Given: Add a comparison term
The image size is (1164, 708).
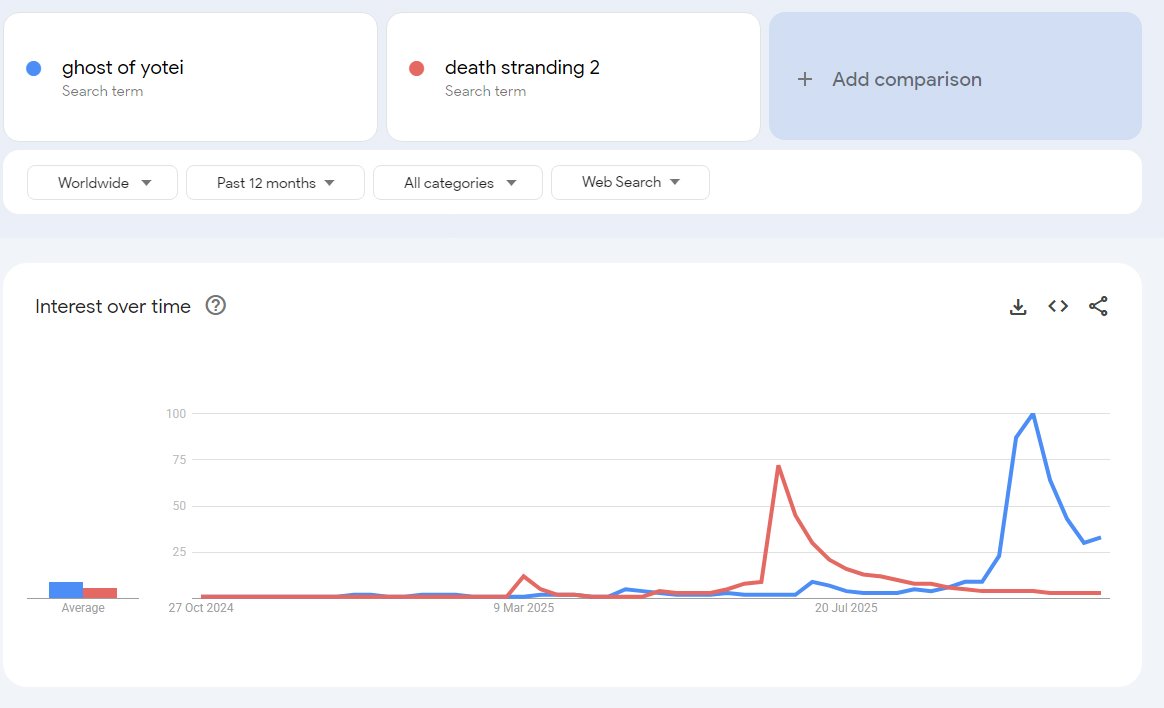Looking at the screenshot, I should (x=955, y=76).
